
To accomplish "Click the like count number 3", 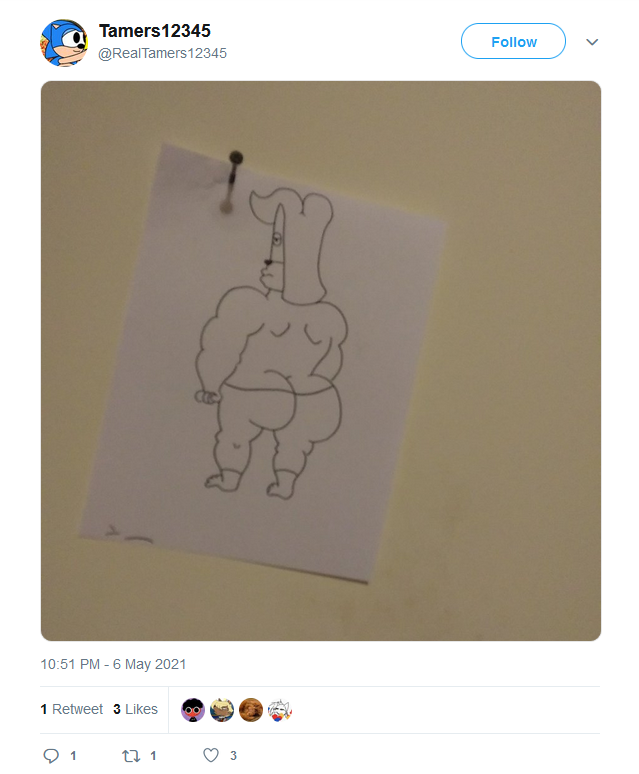I will click(233, 756).
